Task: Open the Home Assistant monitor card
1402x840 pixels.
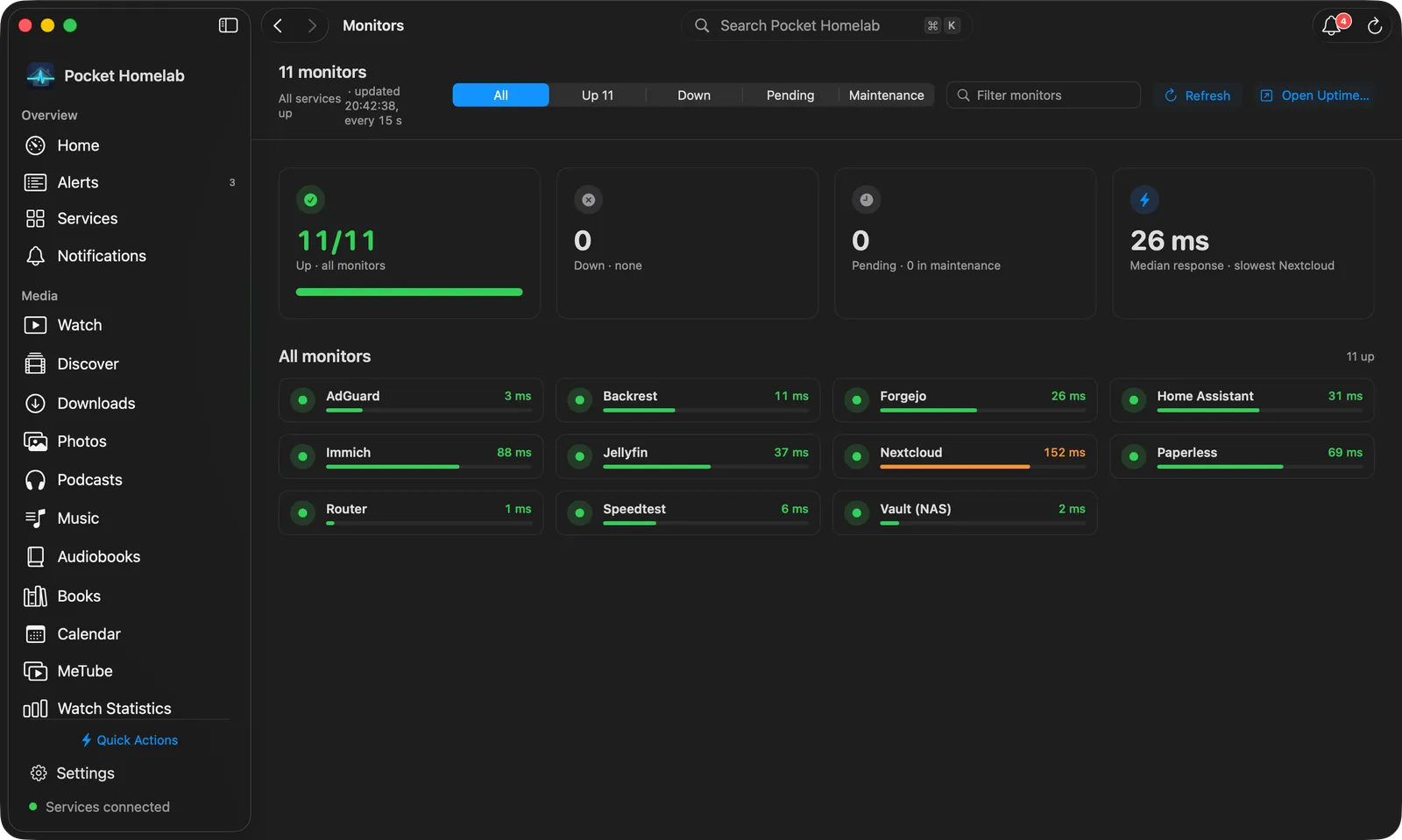Action: click(x=1242, y=400)
